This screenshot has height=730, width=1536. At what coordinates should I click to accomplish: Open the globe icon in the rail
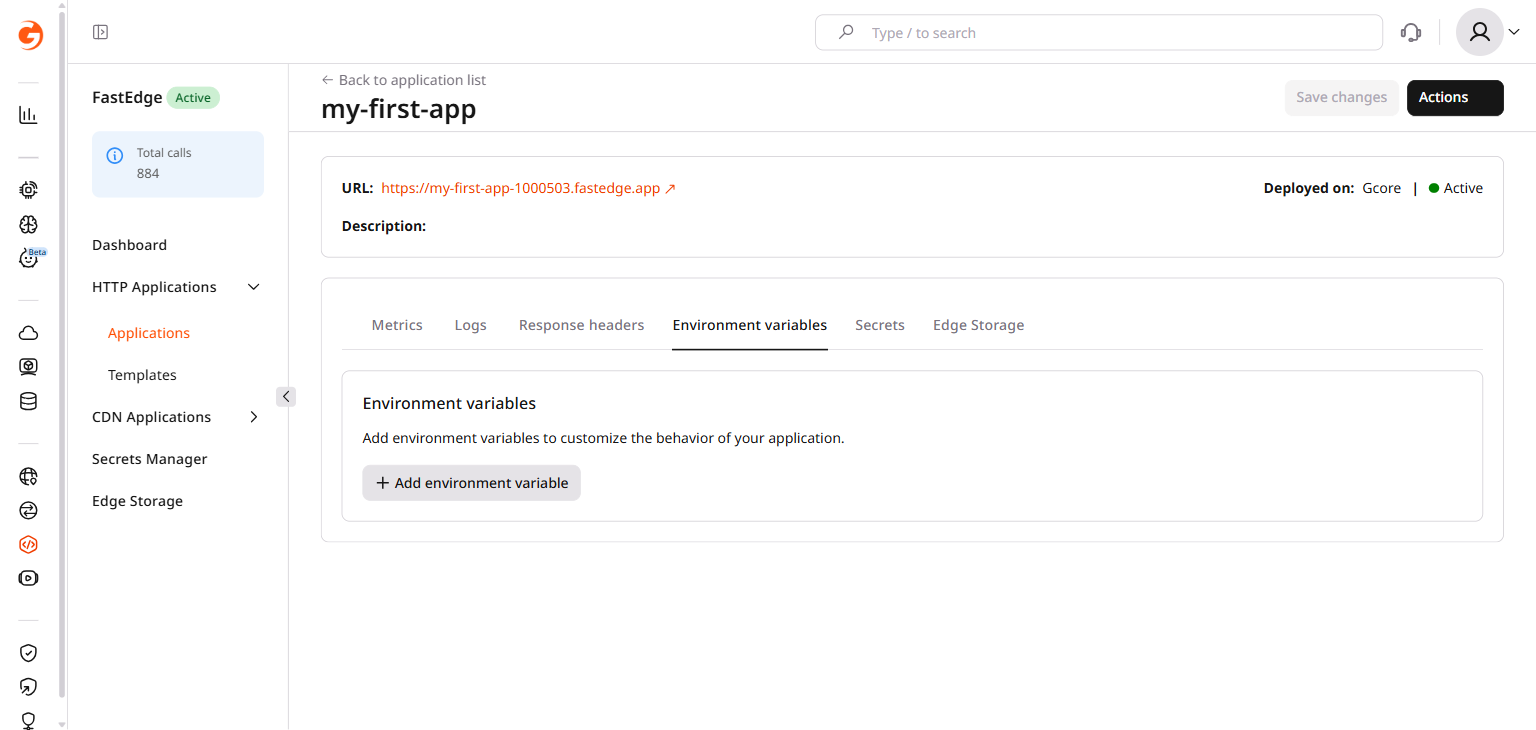pos(29,476)
